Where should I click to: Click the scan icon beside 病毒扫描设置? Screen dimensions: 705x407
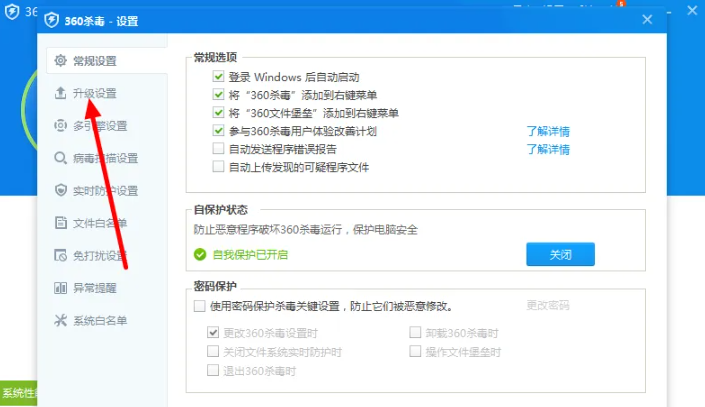click(x=59, y=158)
